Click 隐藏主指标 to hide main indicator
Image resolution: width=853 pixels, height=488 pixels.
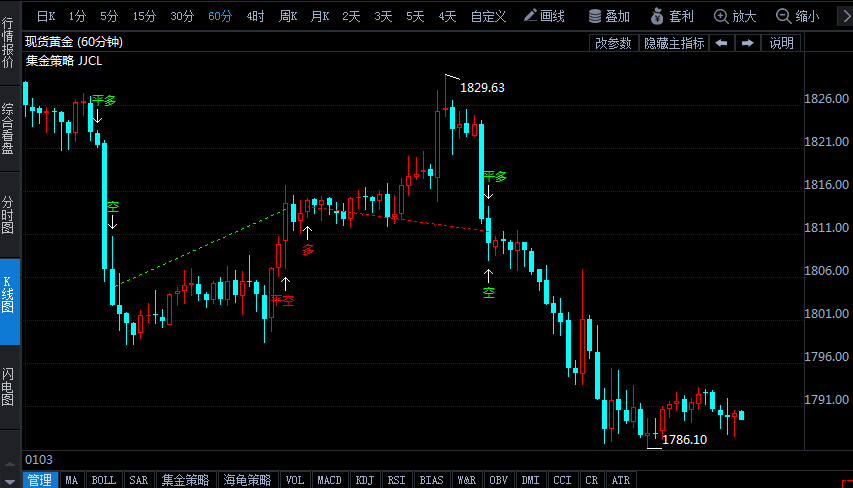coord(674,43)
